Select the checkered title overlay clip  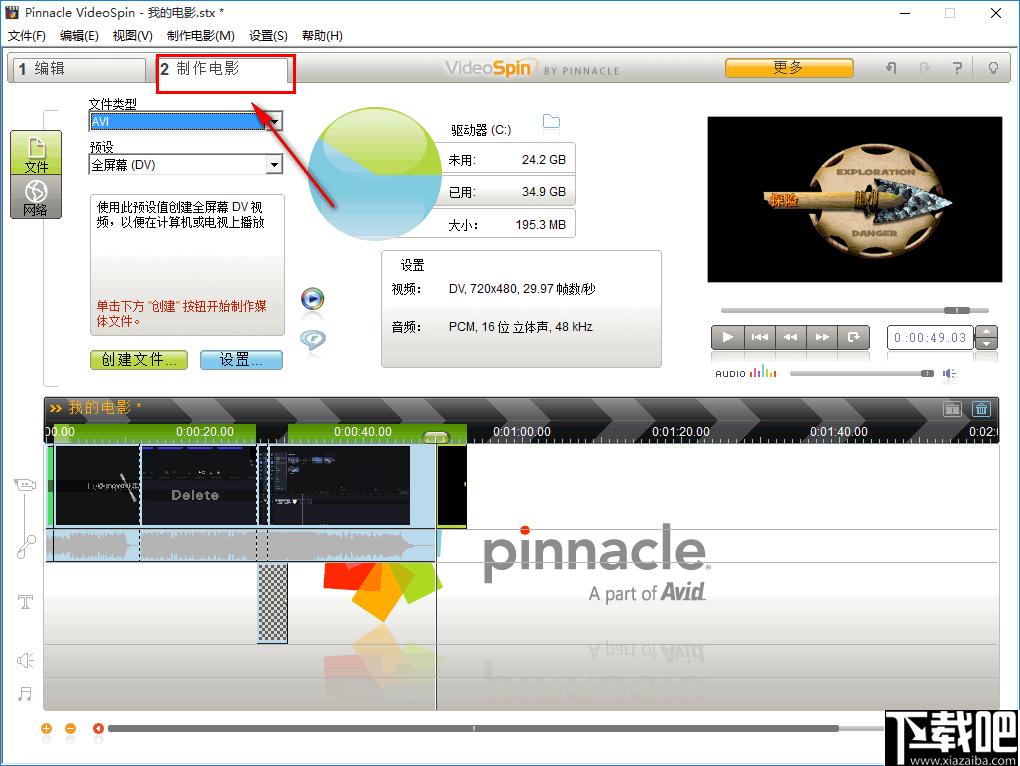(273, 603)
